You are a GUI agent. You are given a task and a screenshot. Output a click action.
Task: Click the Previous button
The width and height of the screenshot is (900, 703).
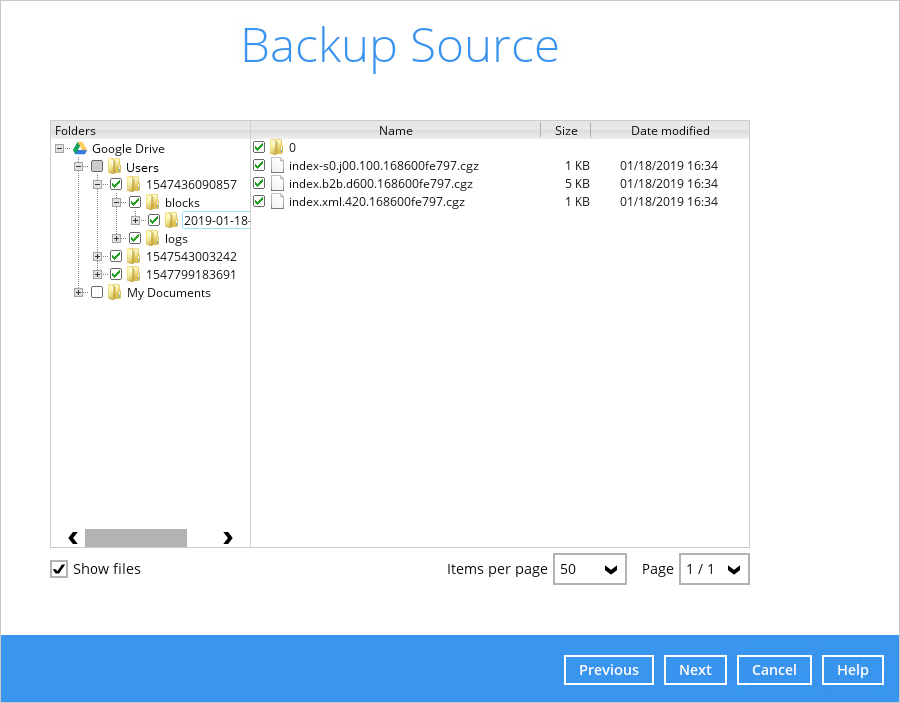[608, 670]
